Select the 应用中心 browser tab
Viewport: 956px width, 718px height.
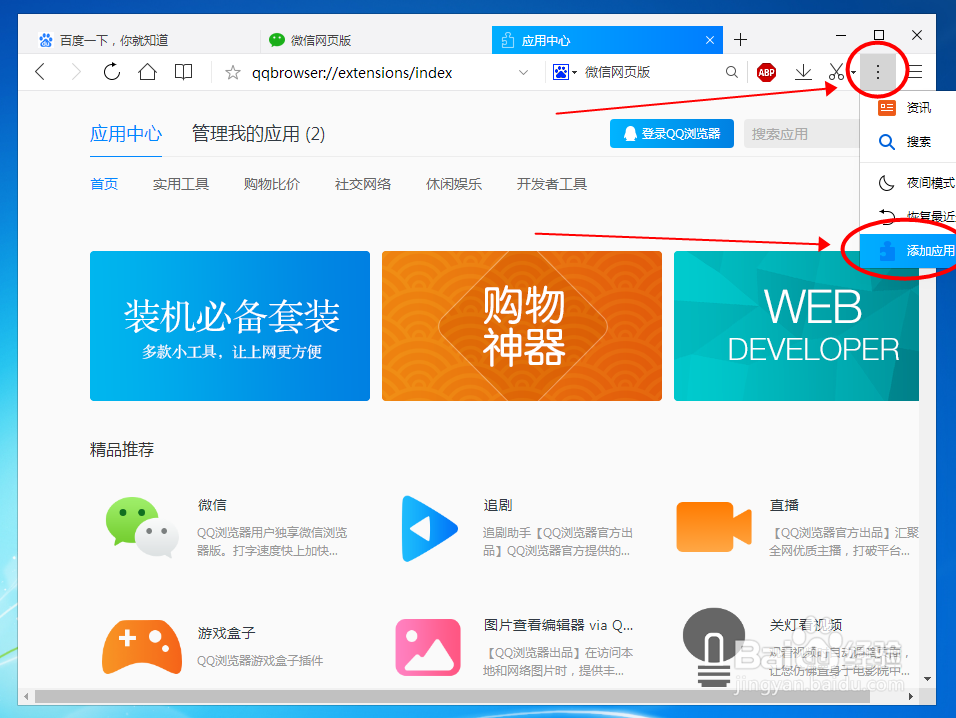point(607,40)
